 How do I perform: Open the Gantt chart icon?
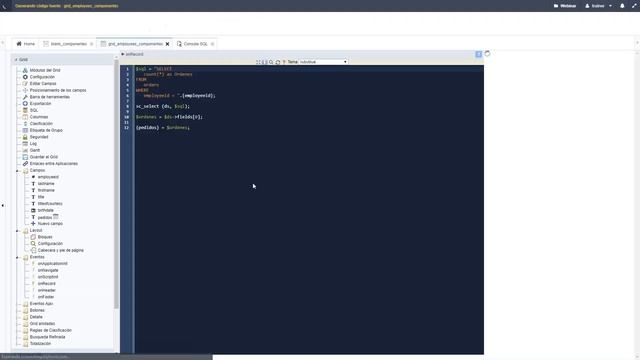coord(25,150)
